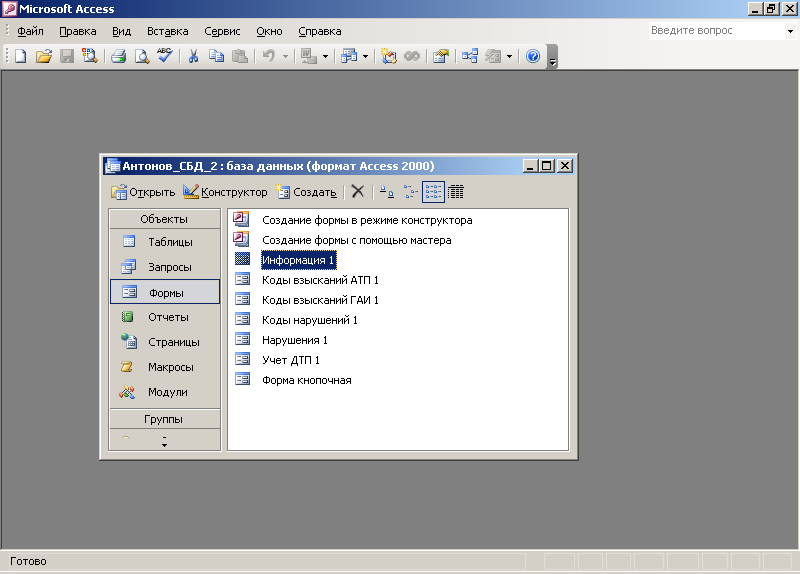This screenshot has height=574, width=800.
Task: Click the Relationships icon
Action: pos(469,56)
